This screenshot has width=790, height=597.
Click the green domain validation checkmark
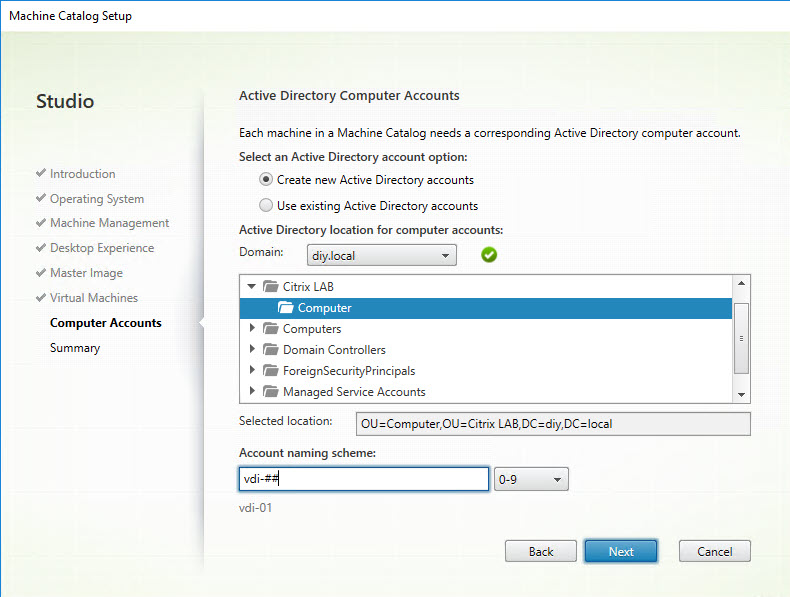click(488, 255)
